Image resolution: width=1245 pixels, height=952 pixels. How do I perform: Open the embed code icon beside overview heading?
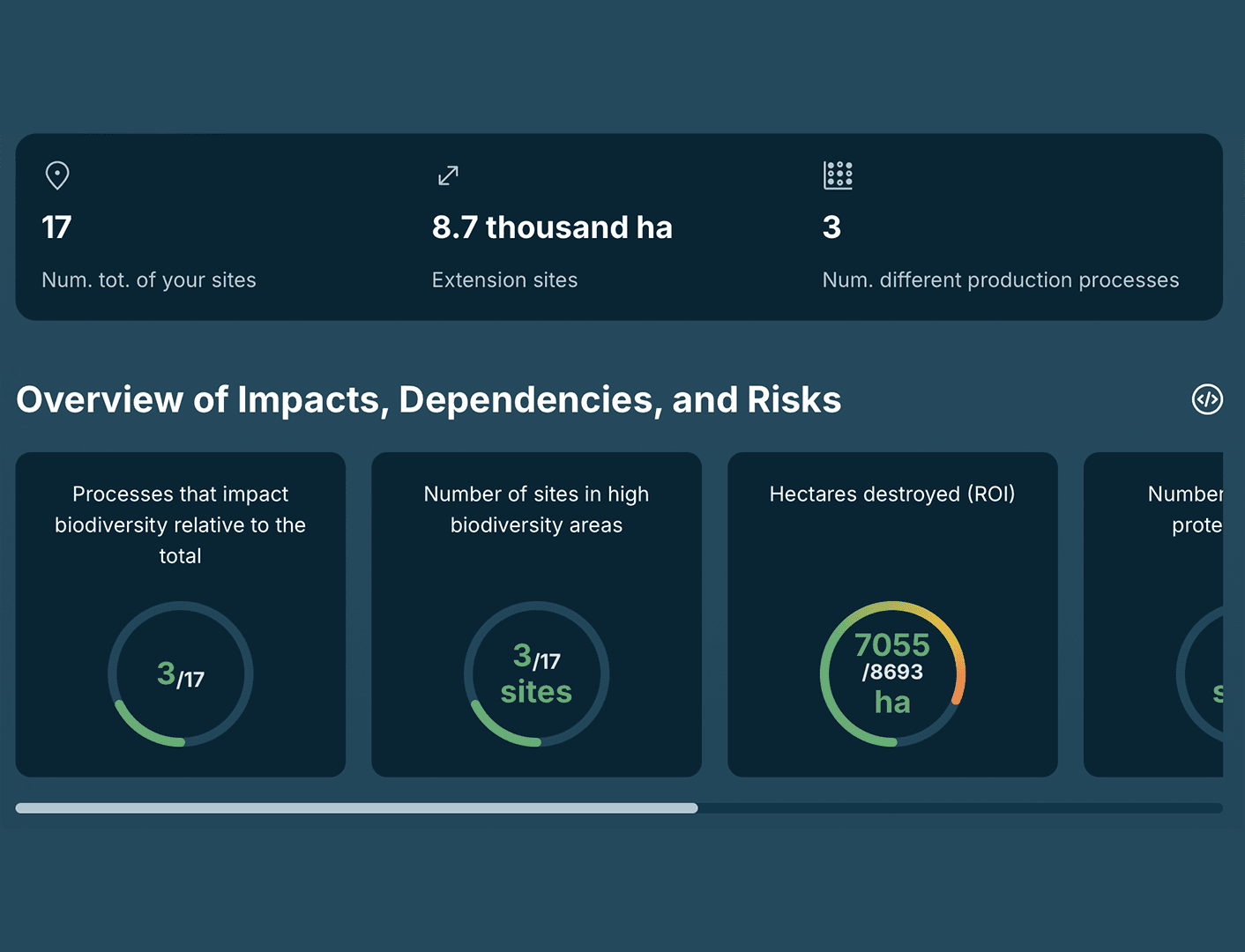(x=1207, y=399)
